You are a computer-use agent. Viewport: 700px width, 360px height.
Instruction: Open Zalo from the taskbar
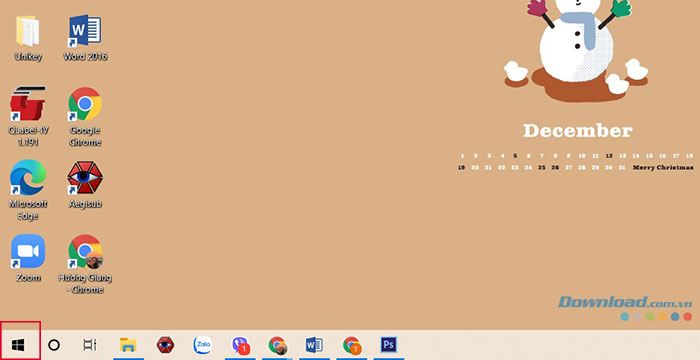pos(202,345)
